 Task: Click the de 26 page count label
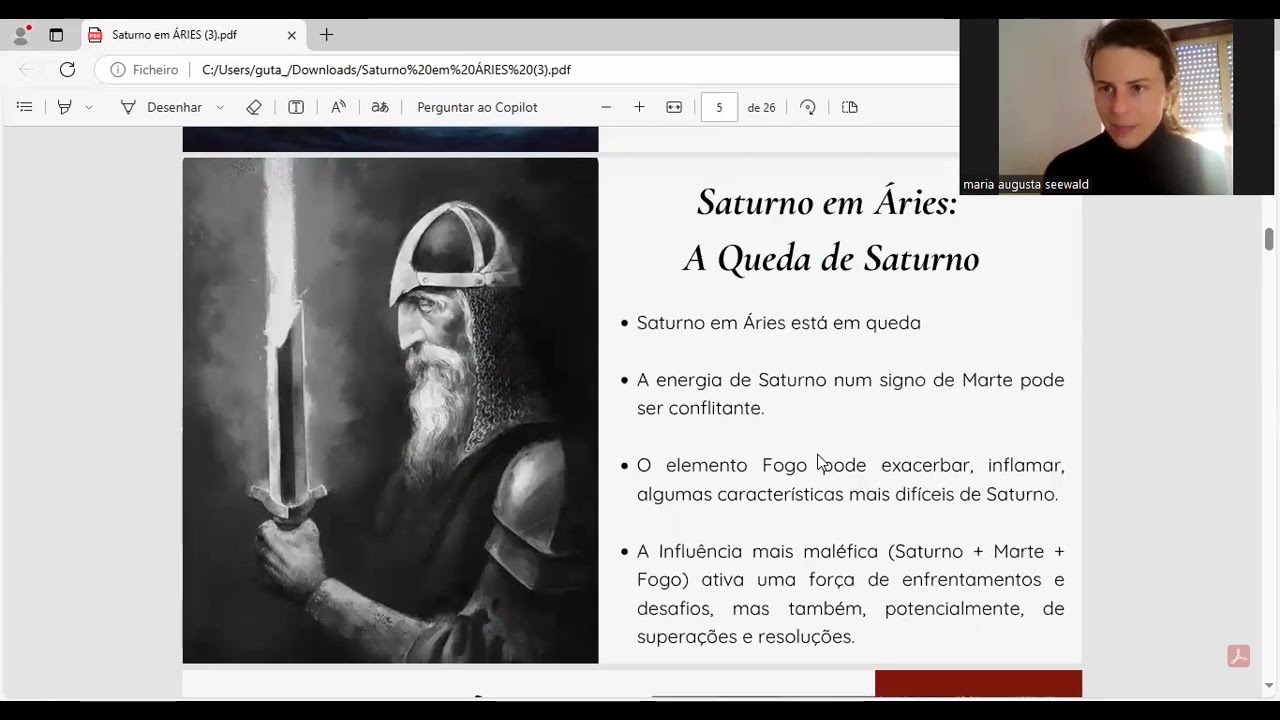(761, 107)
